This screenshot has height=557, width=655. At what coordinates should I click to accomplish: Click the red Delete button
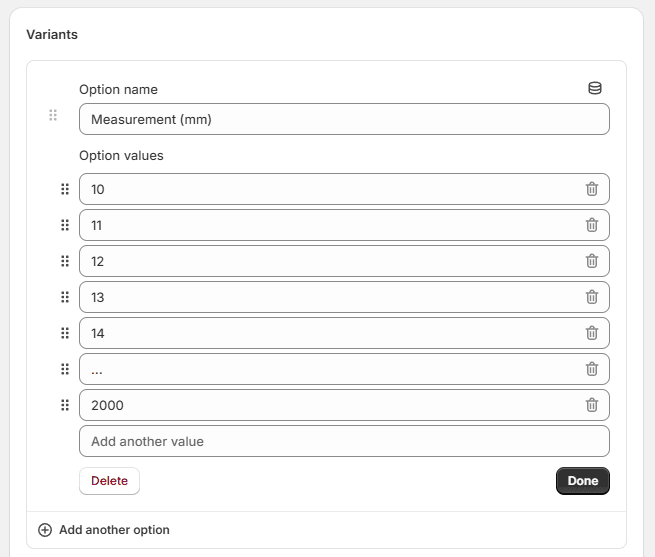pos(109,481)
